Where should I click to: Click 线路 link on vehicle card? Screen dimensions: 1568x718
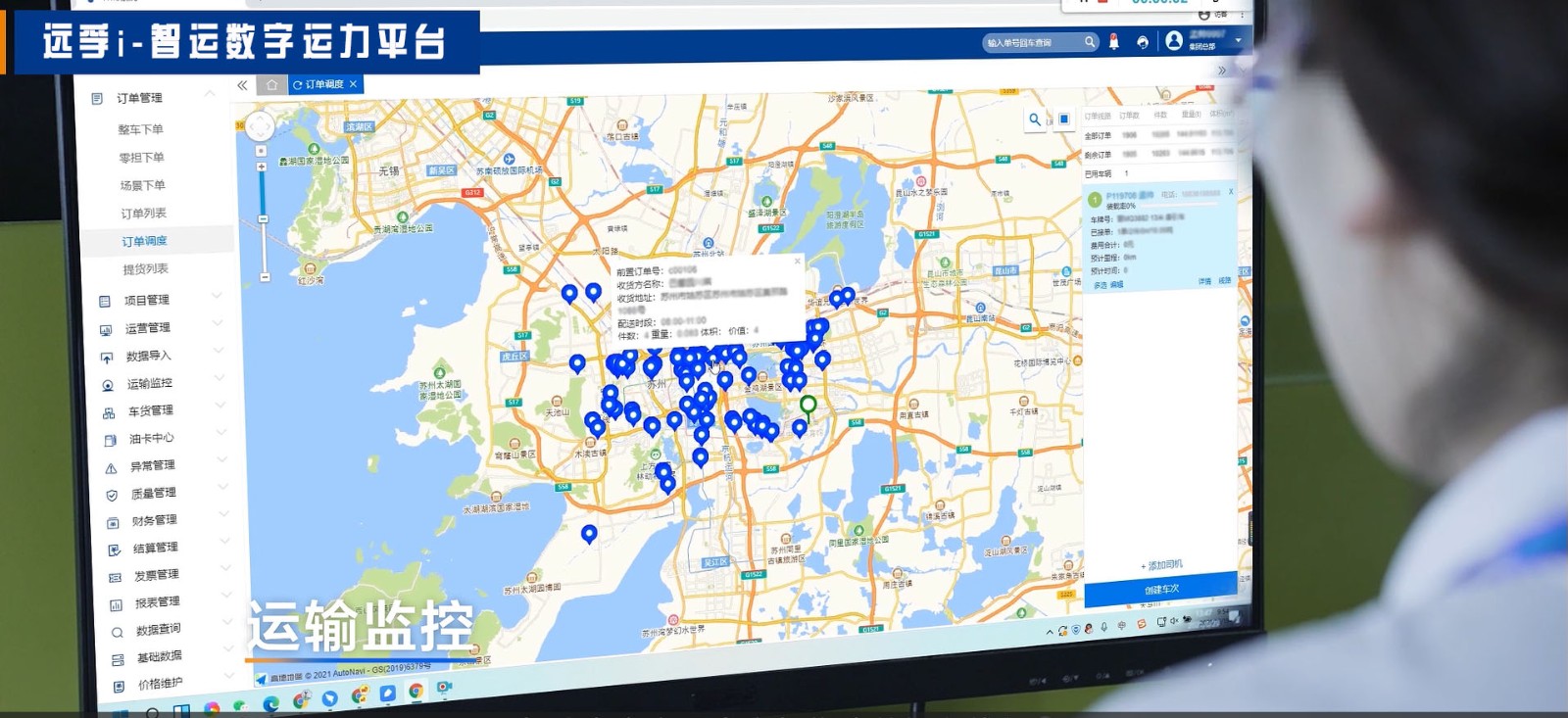(1225, 280)
